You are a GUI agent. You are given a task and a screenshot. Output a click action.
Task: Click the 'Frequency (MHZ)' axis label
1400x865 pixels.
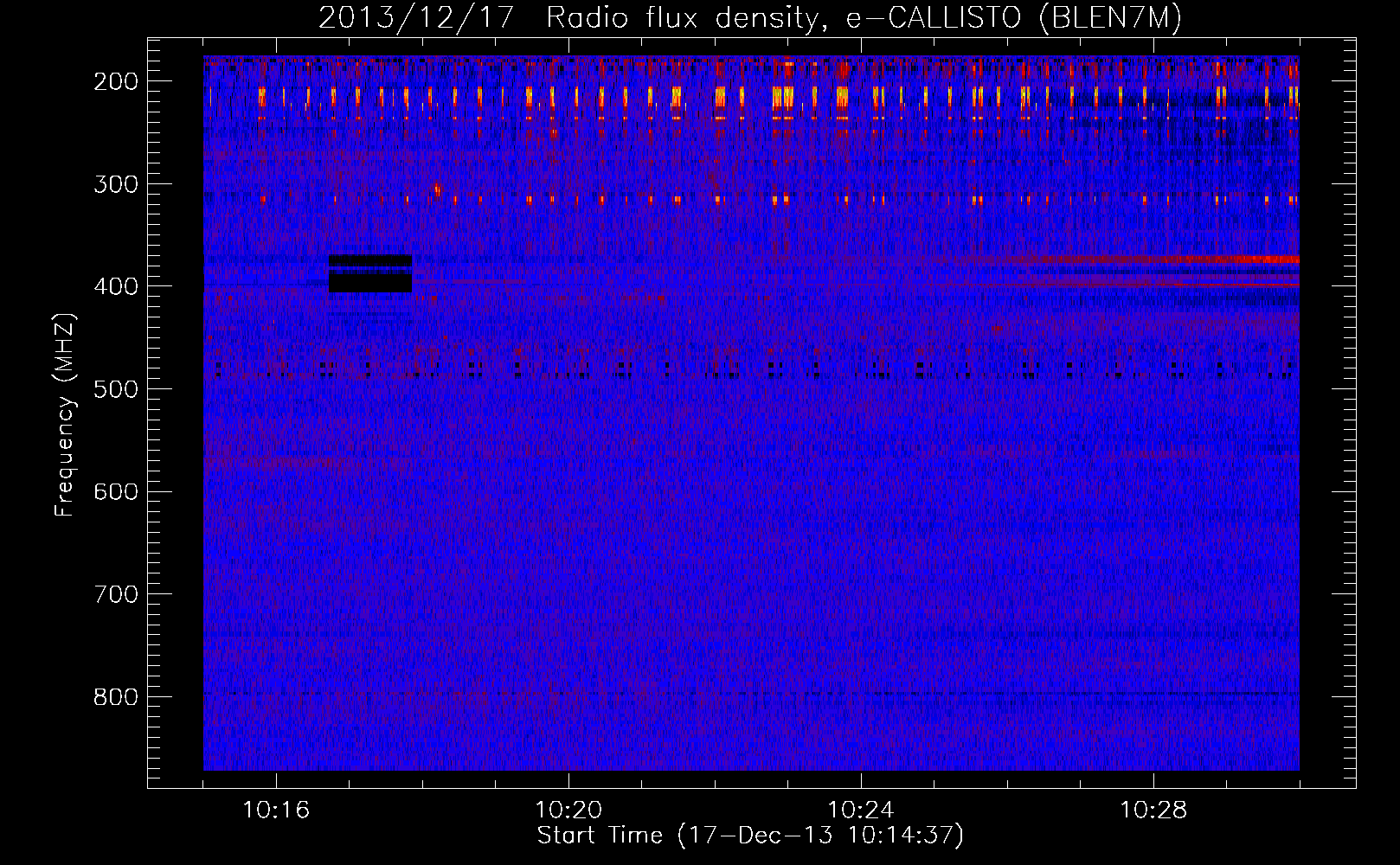tap(65, 414)
